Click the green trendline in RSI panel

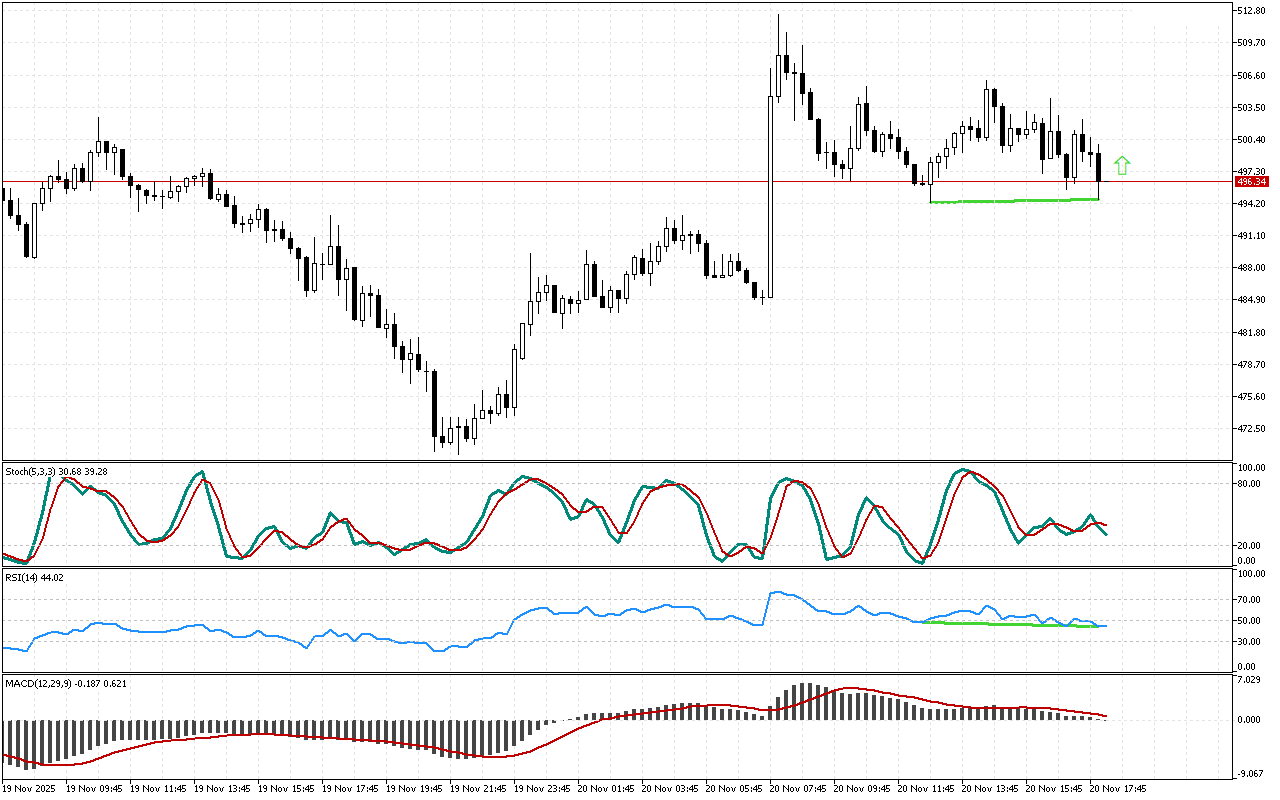click(x=1010, y=624)
